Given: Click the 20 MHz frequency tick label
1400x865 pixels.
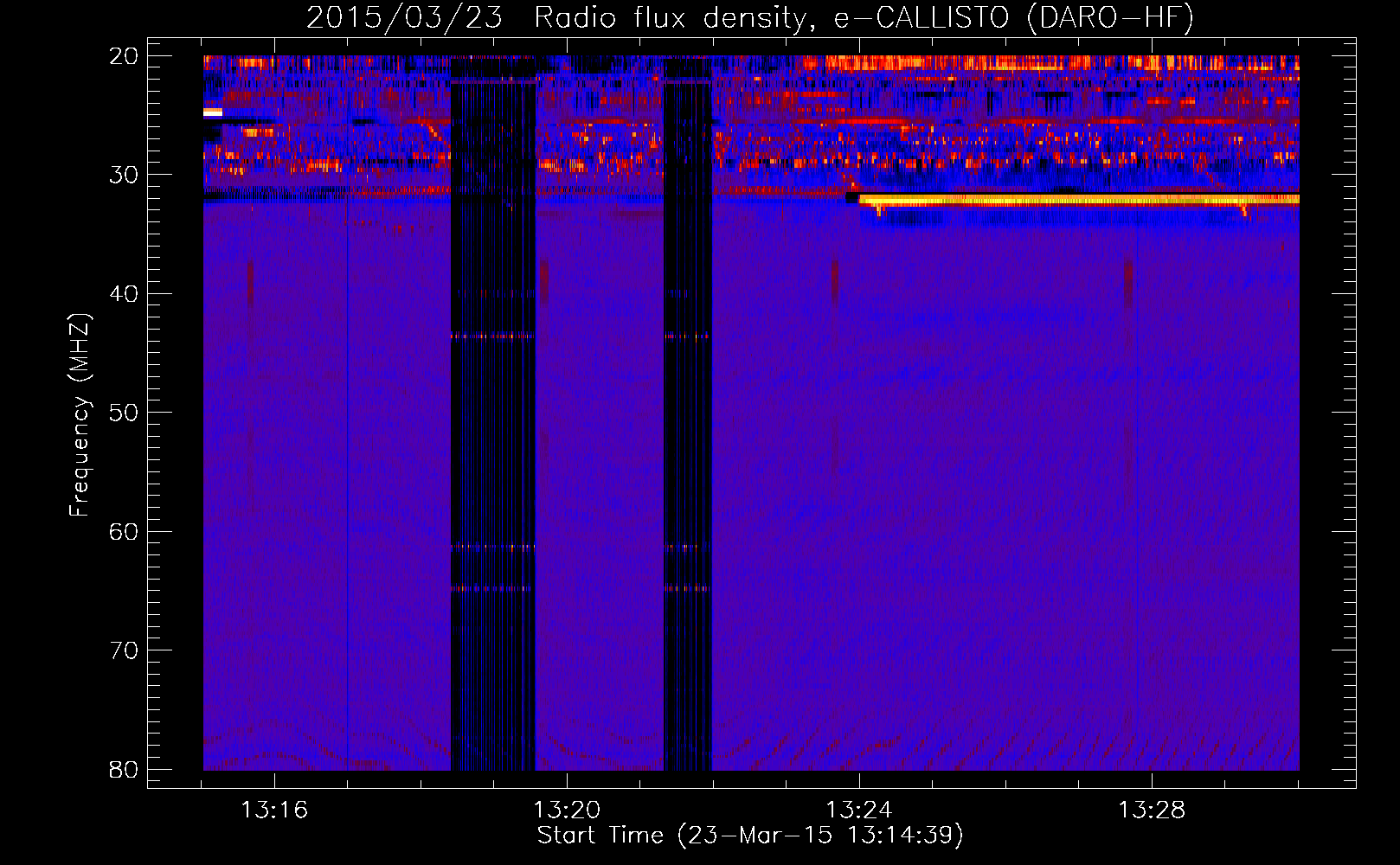Looking at the screenshot, I should pyautogui.click(x=124, y=56).
